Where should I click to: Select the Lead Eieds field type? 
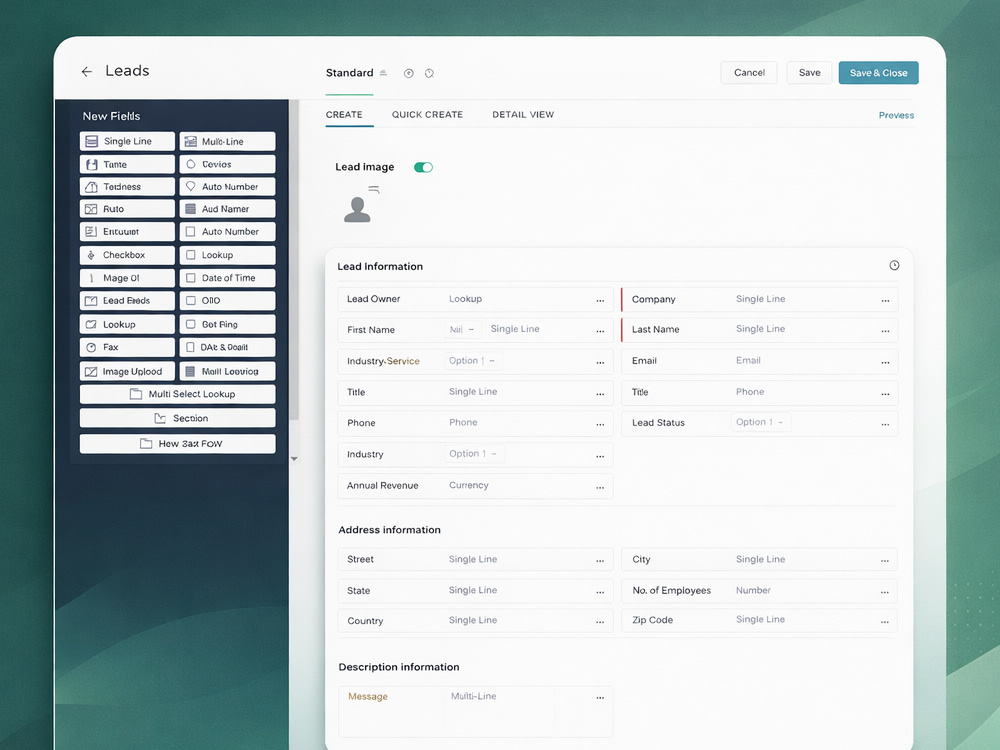(127, 301)
